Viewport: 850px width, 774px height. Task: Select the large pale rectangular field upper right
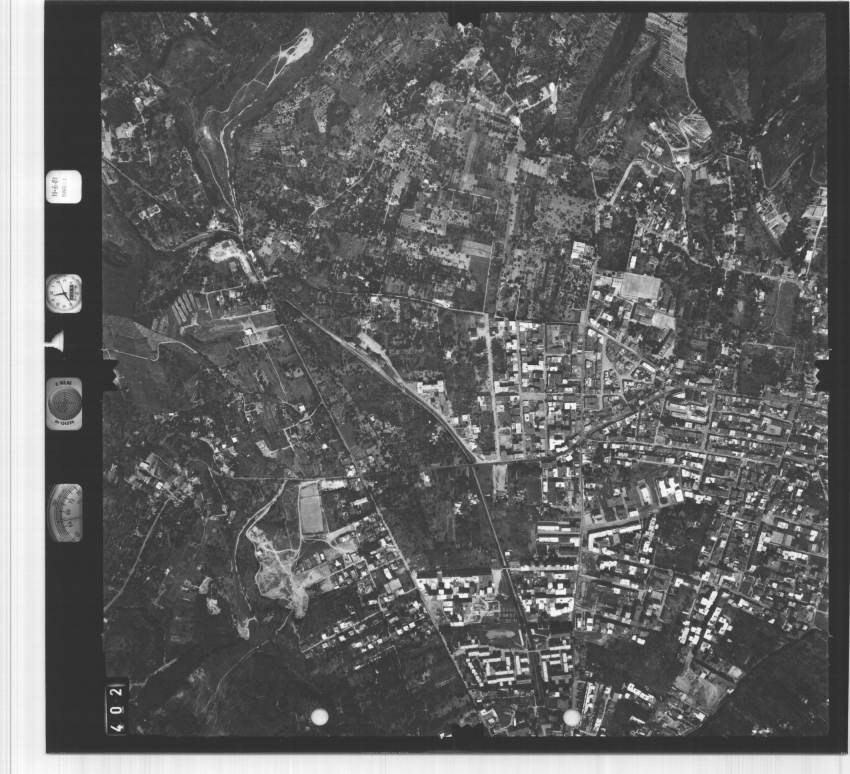pyautogui.click(x=640, y=287)
